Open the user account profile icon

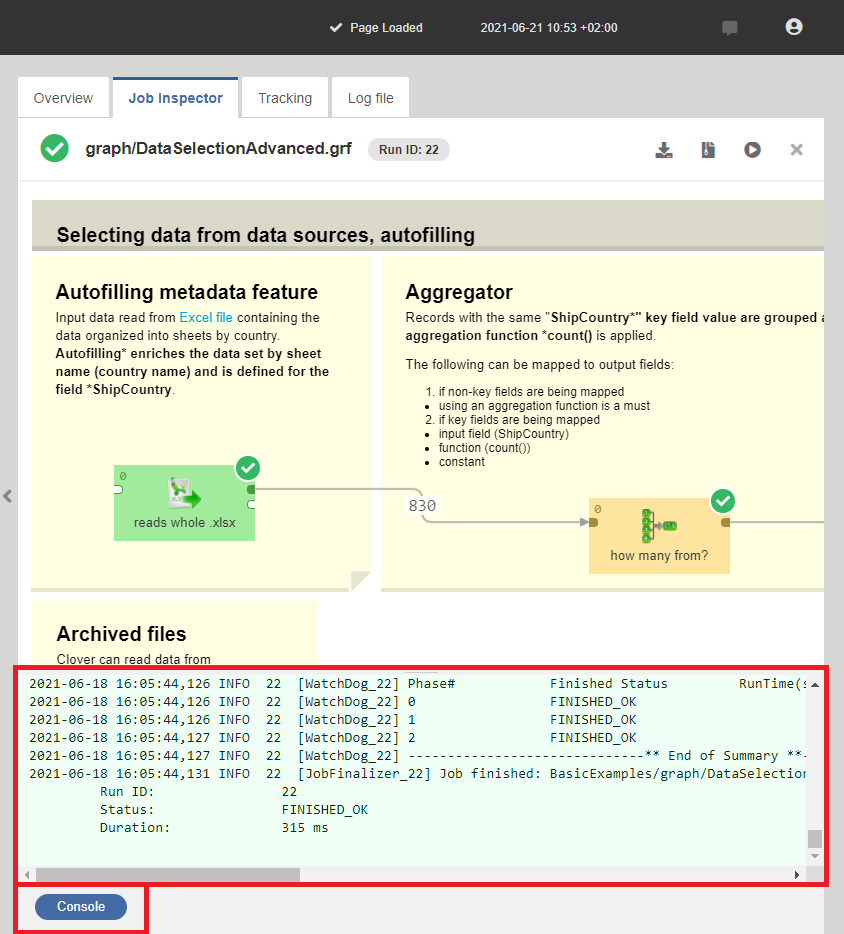pos(794,27)
